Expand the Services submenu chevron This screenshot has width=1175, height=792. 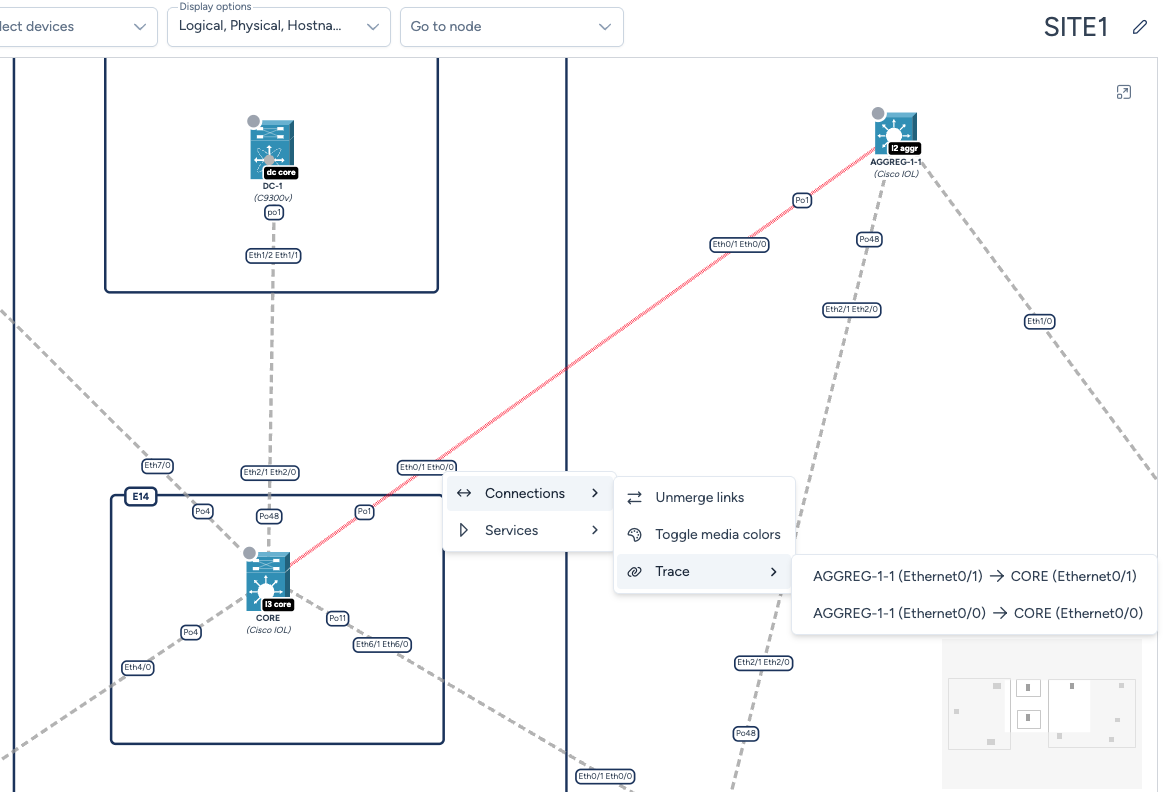click(x=595, y=530)
